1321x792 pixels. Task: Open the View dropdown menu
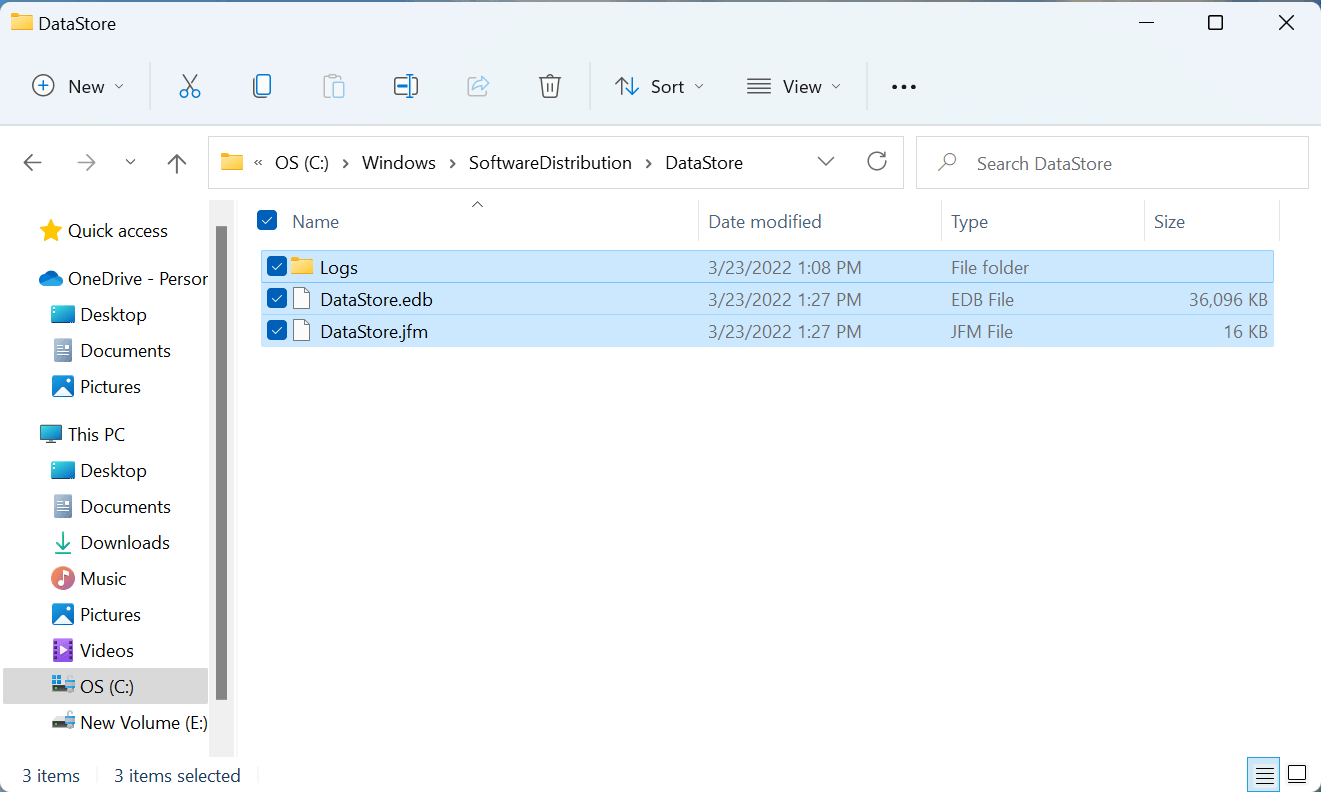click(x=794, y=86)
